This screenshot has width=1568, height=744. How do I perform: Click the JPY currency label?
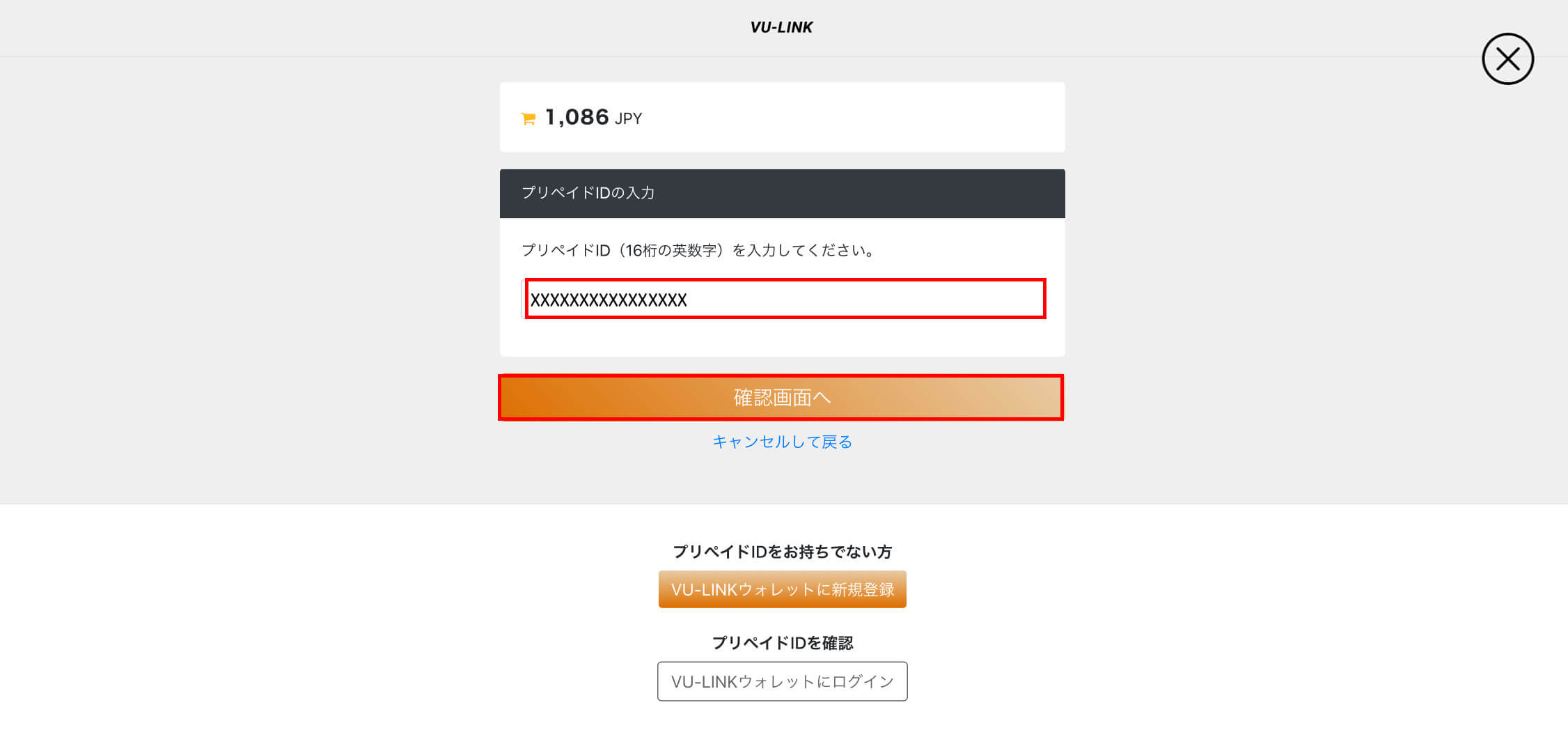(x=628, y=118)
